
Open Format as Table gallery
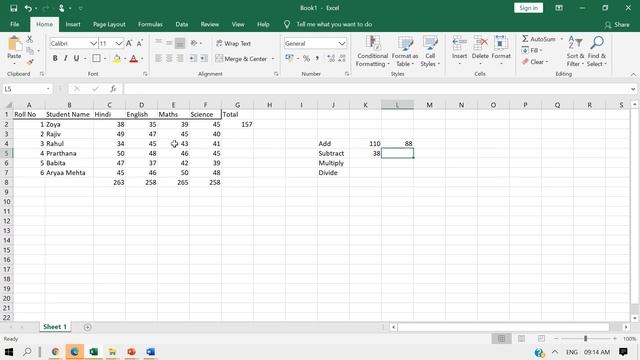[x=405, y=51]
